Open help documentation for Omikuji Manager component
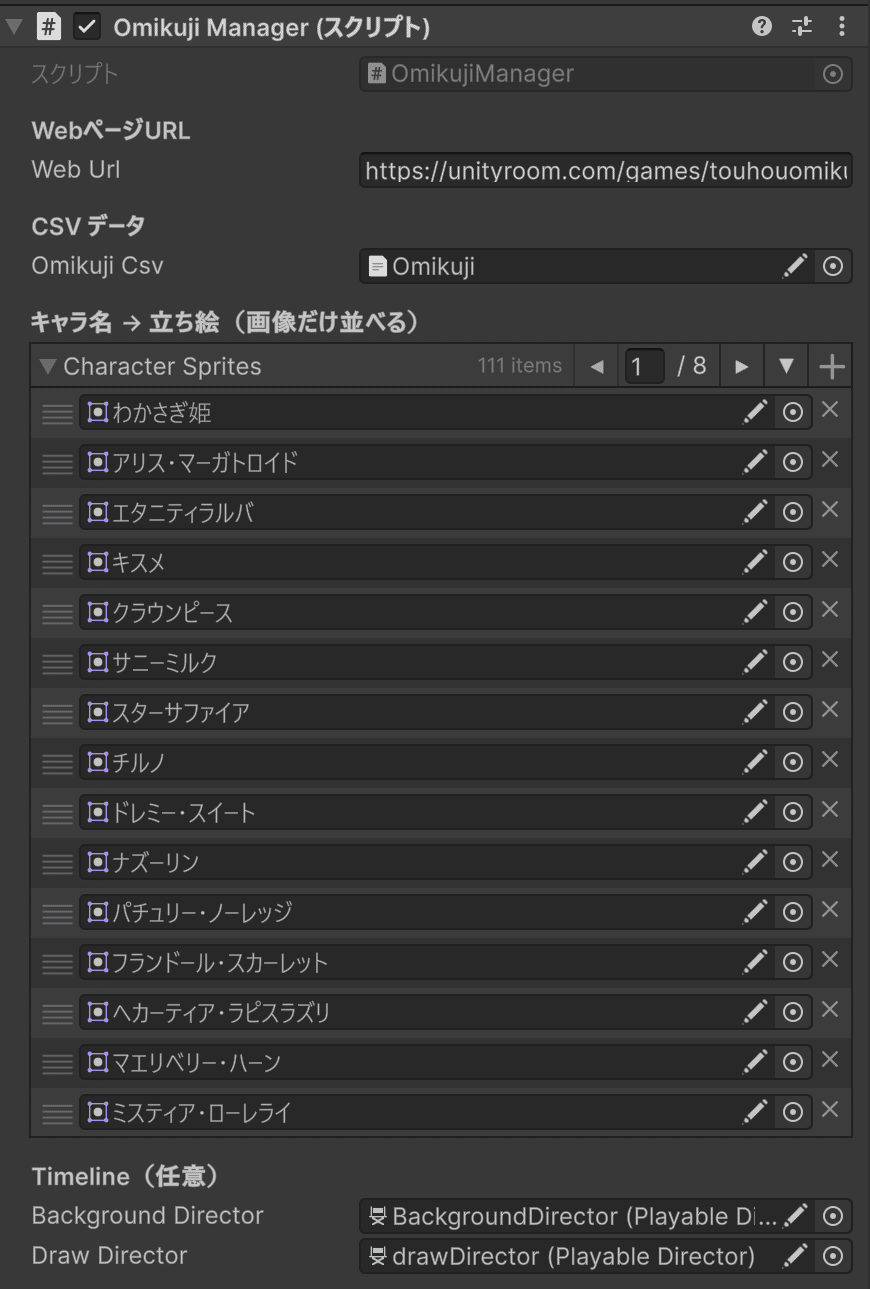 point(761,26)
